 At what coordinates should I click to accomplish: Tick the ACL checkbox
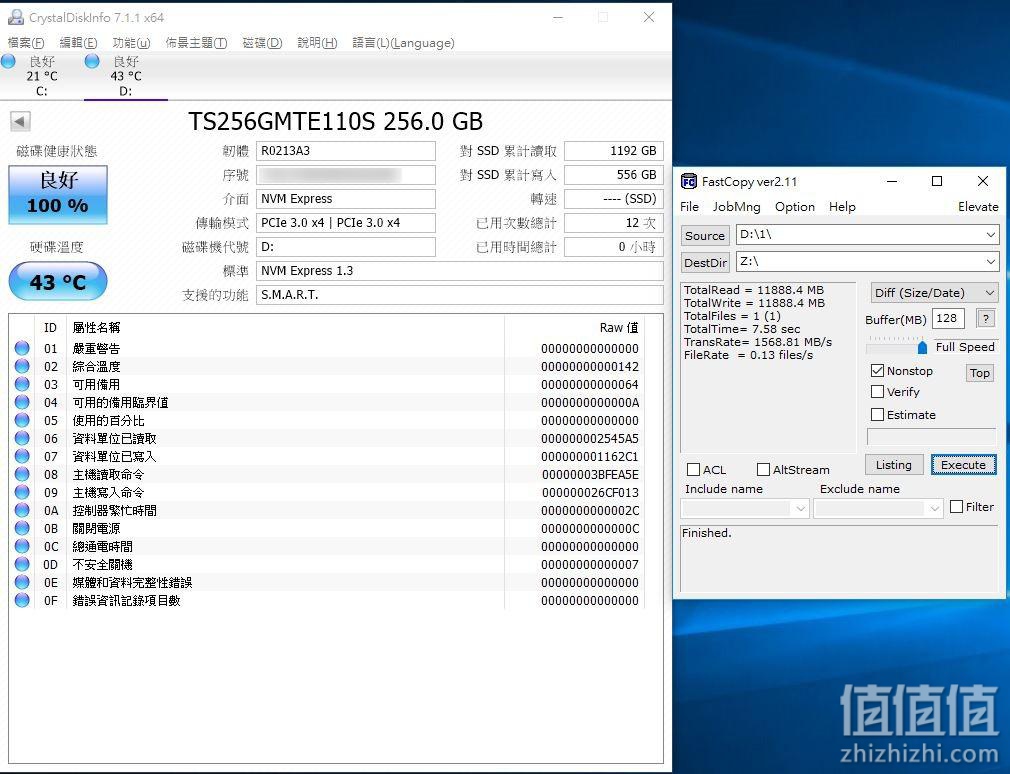point(694,469)
